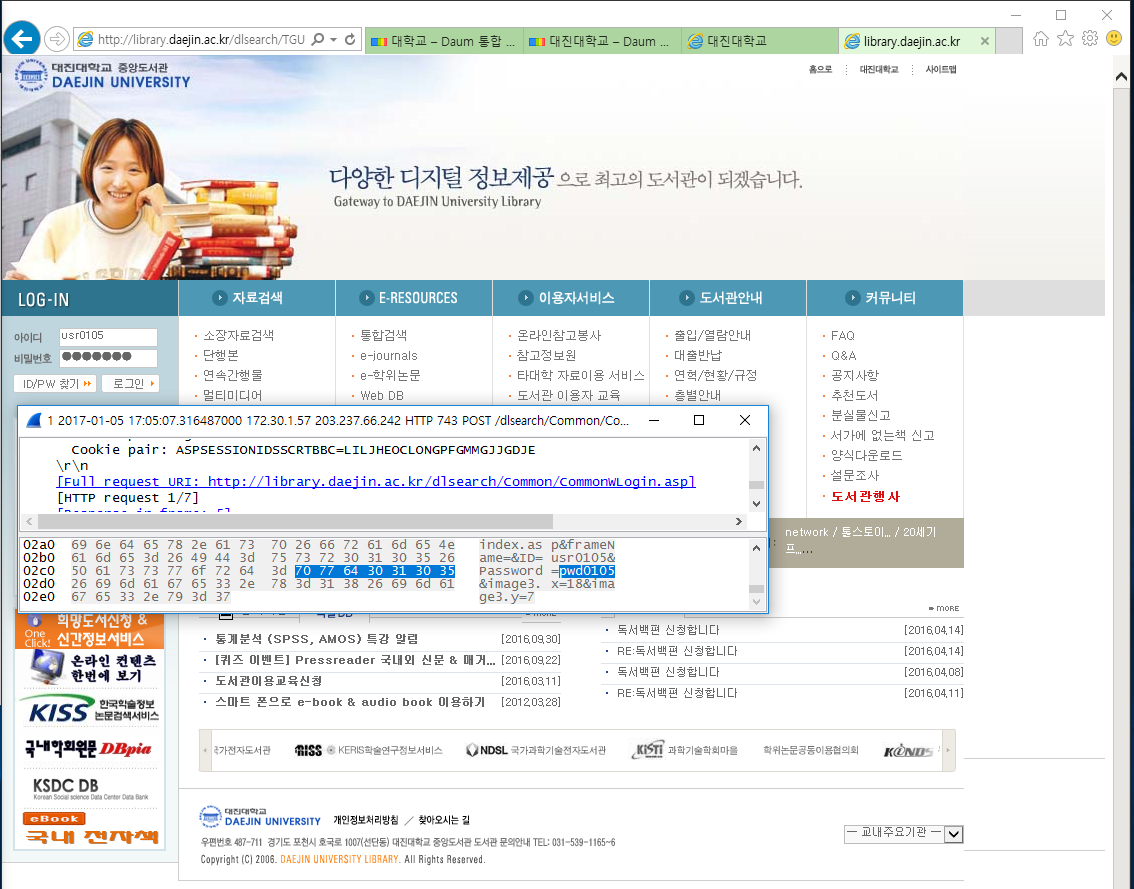The image size is (1134, 889).
Task: Open the 도서관이용교육신청 notice
Action: coord(269,681)
